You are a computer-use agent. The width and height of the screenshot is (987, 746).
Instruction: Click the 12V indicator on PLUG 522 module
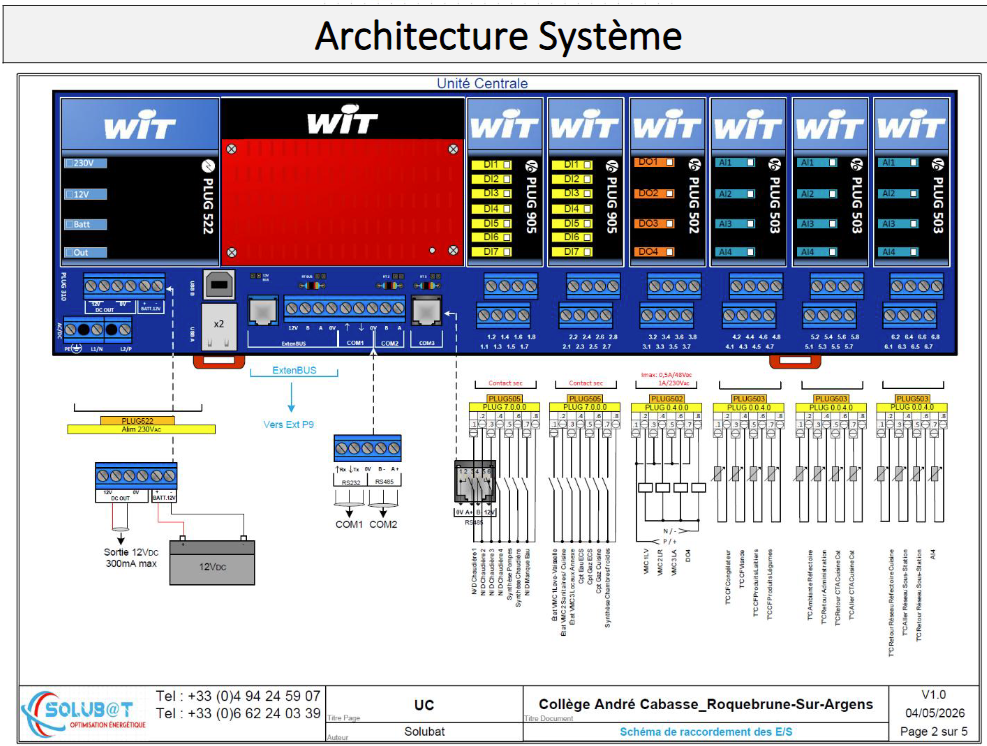point(86,195)
